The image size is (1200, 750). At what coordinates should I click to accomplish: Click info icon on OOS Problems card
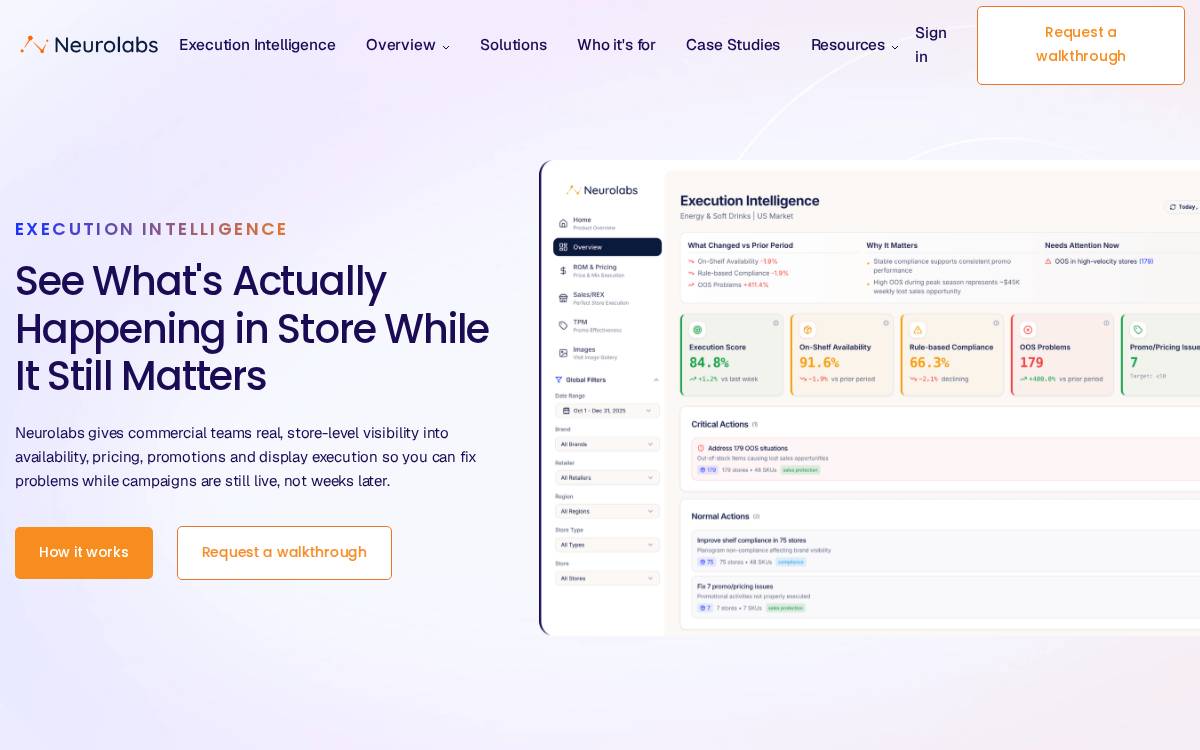[x=1106, y=323]
